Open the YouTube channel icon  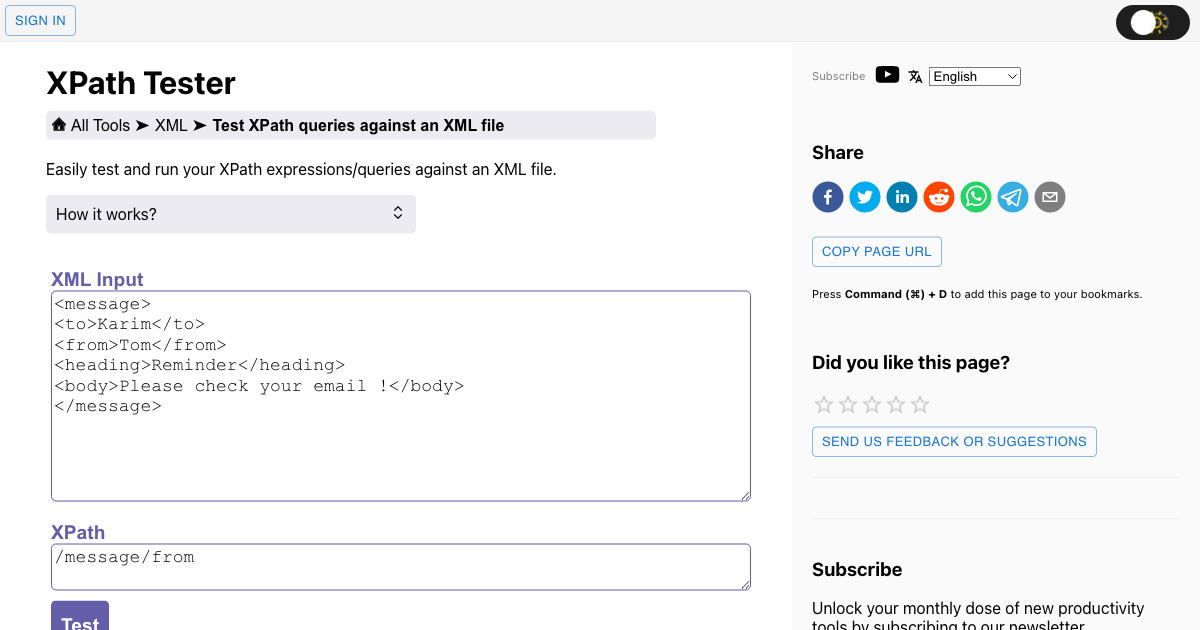click(x=887, y=74)
